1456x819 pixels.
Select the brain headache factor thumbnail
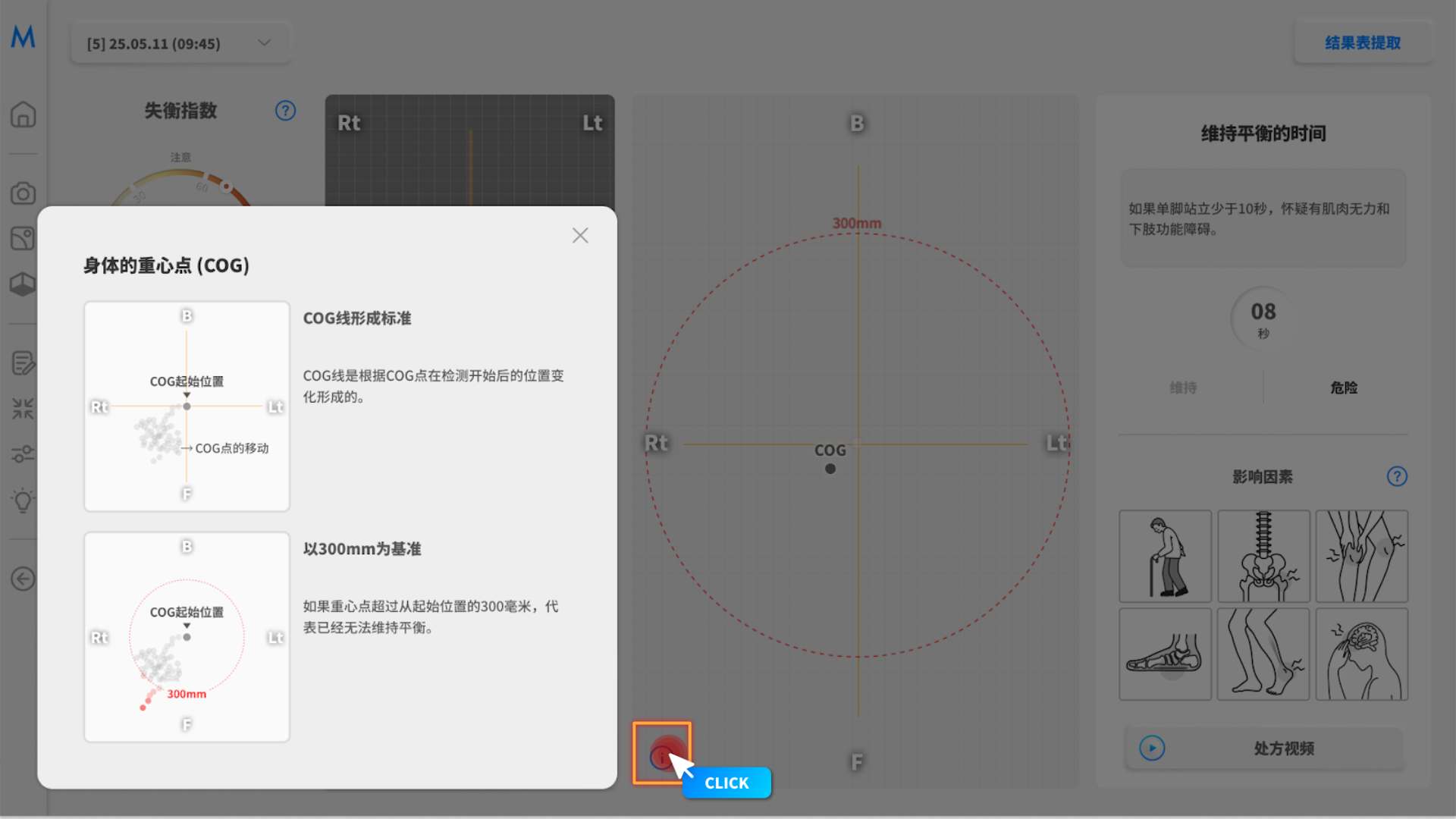coord(1361,654)
